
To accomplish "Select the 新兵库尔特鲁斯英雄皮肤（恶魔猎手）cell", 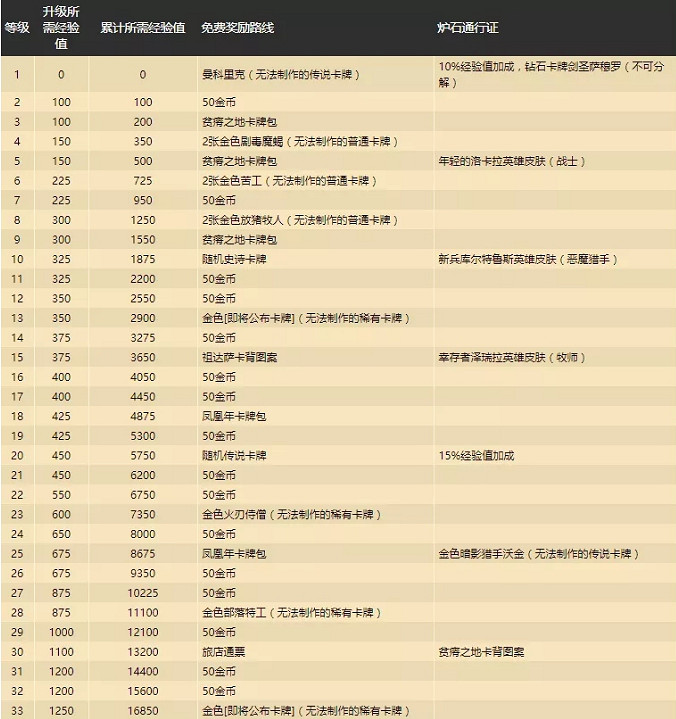I will [x=528, y=260].
